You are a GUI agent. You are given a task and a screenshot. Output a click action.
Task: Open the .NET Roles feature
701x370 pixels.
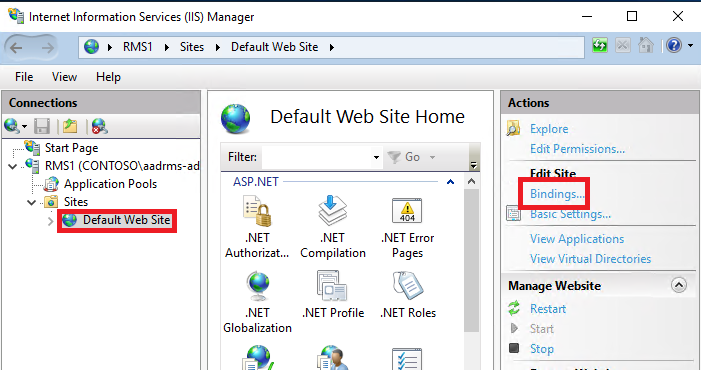pyautogui.click(x=408, y=295)
